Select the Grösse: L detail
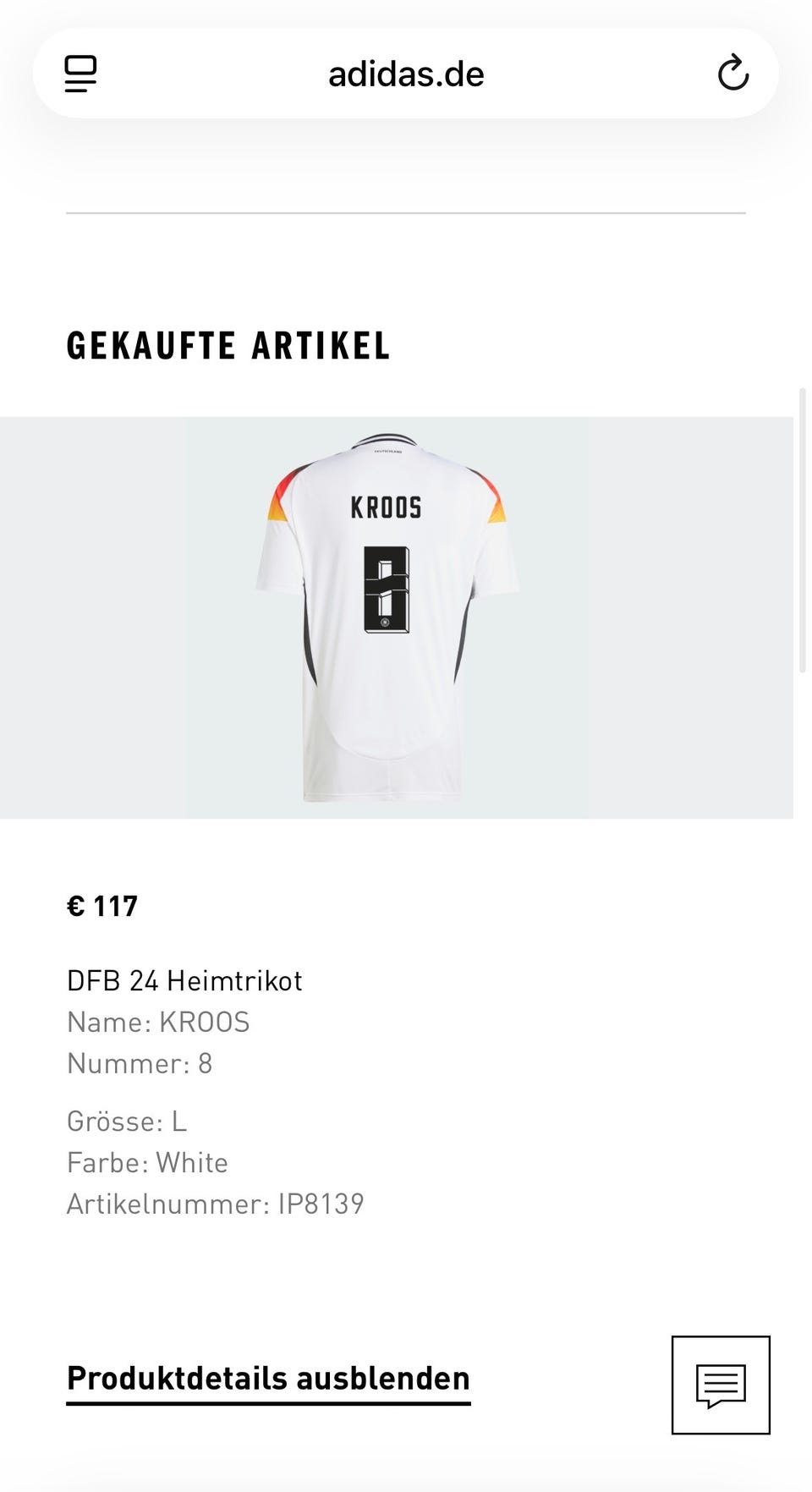The image size is (812, 1492). [127, 1121]
